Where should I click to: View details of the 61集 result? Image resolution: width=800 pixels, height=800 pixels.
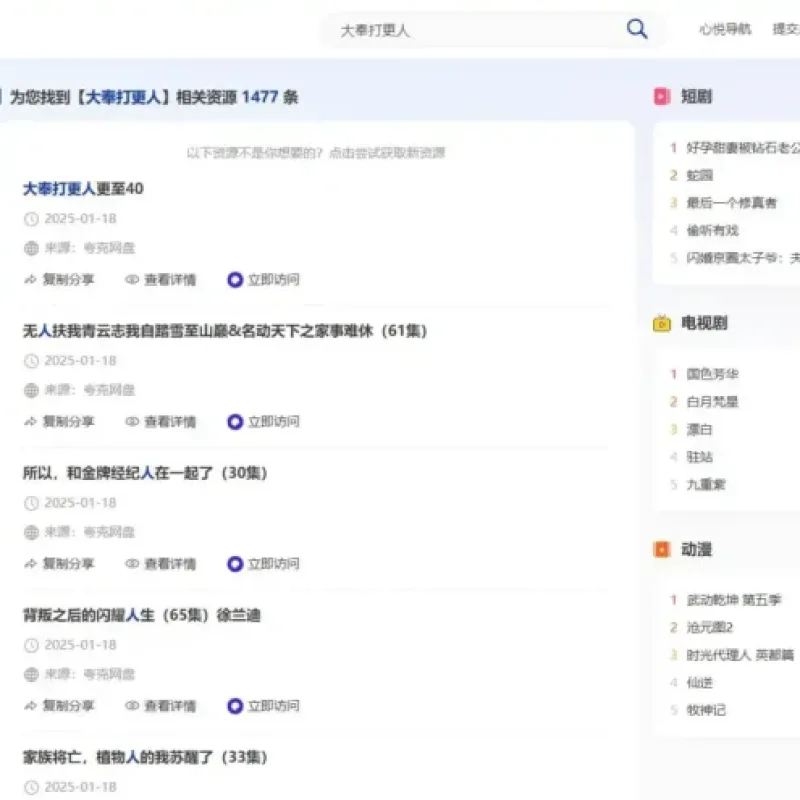point(170,421)
